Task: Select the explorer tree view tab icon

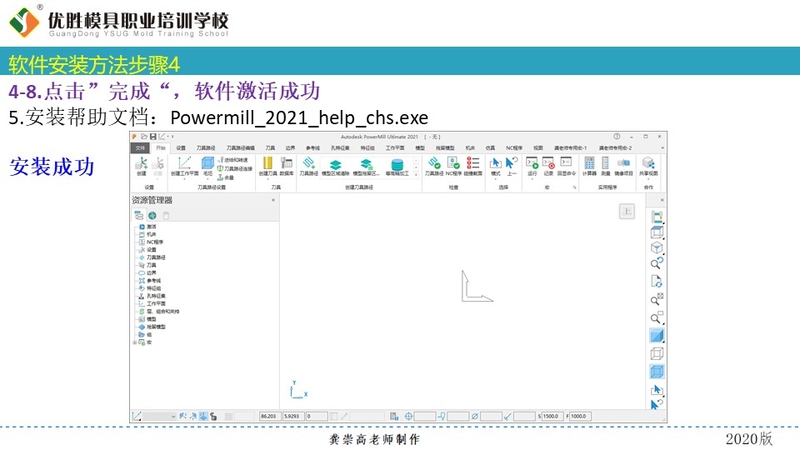Action: (138, 215)
